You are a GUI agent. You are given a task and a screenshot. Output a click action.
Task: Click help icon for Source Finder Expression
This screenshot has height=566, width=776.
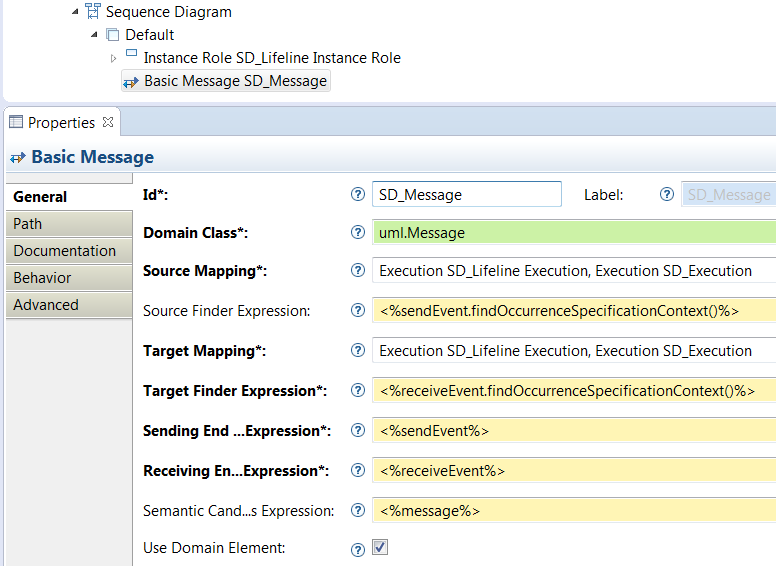click(358, 311)
